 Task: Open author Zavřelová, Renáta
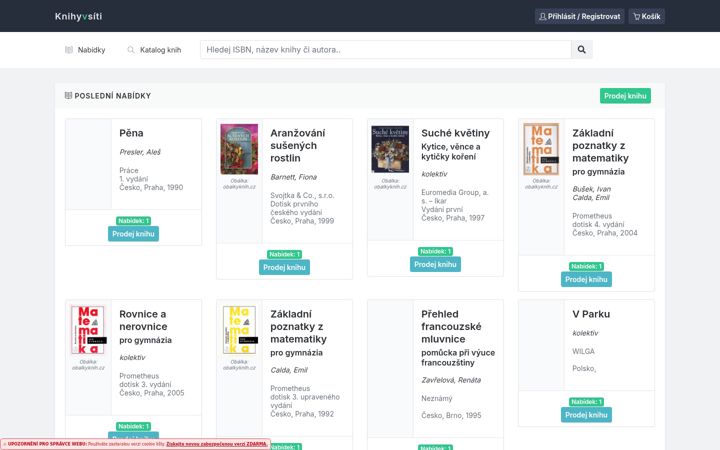pos(451,380)
